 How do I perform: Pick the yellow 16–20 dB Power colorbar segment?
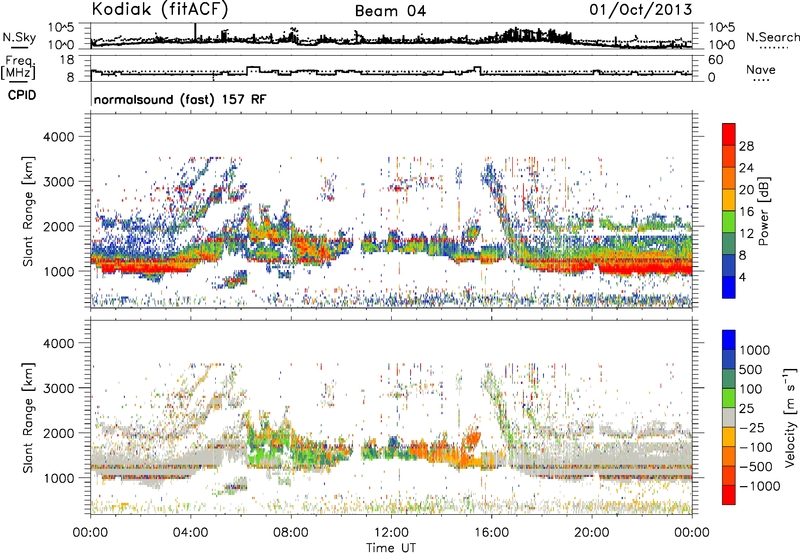click(x=729, y=200)
